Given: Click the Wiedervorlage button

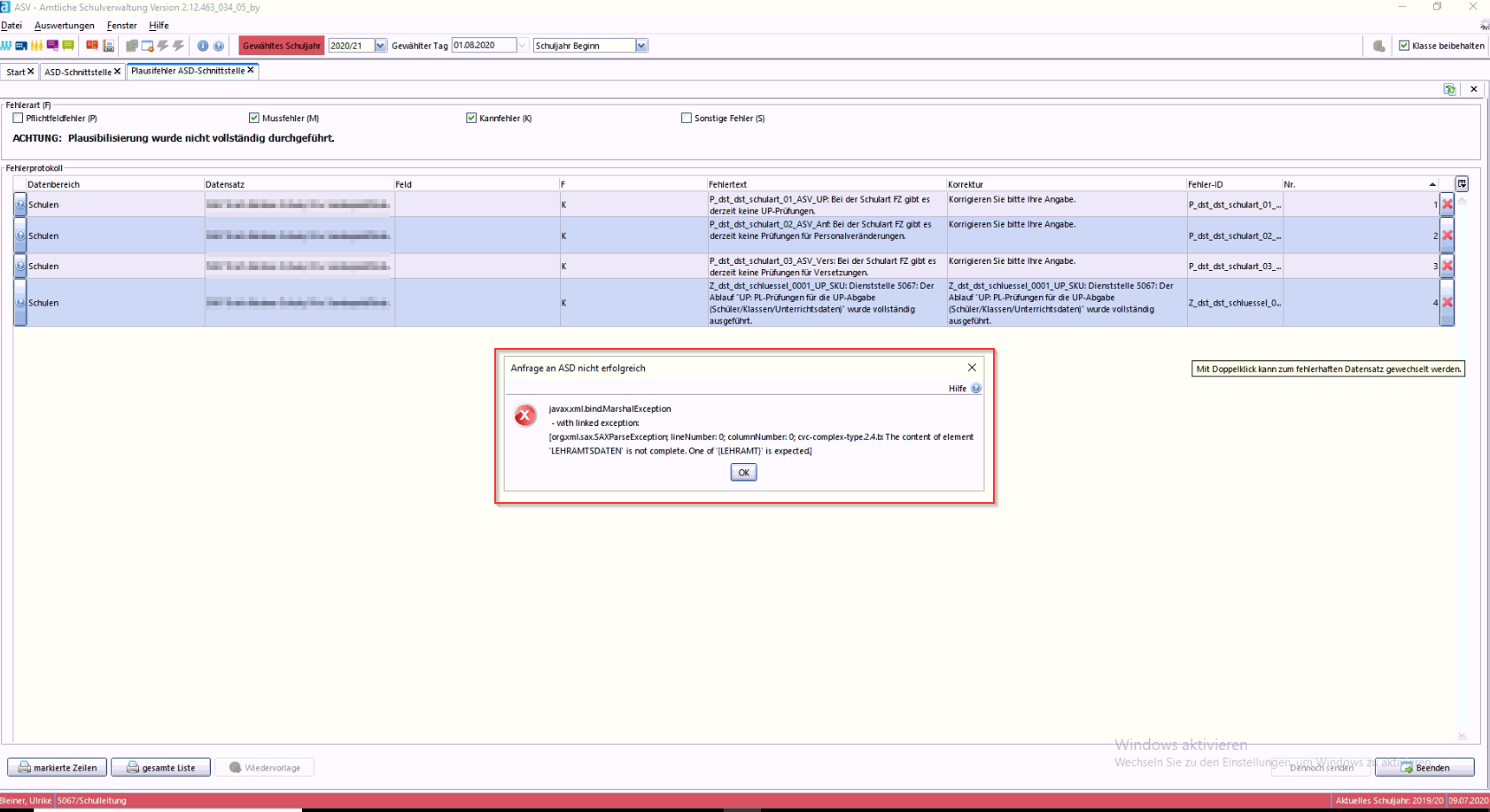Looking at the screenshot, I should (x=264, y=768).
